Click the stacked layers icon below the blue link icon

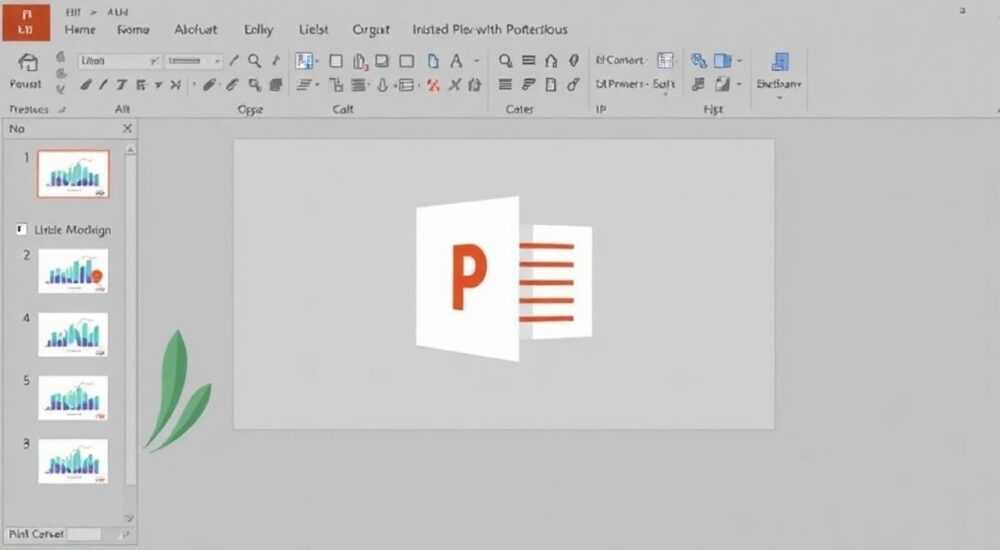pyautogui.click(x=698, y=84)
